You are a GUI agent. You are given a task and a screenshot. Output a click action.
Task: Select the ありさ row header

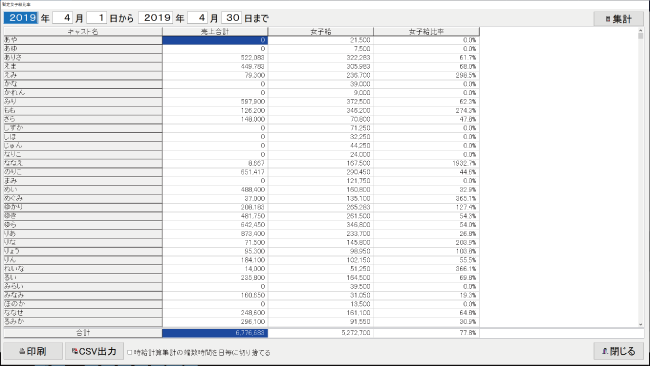[83, 58]
